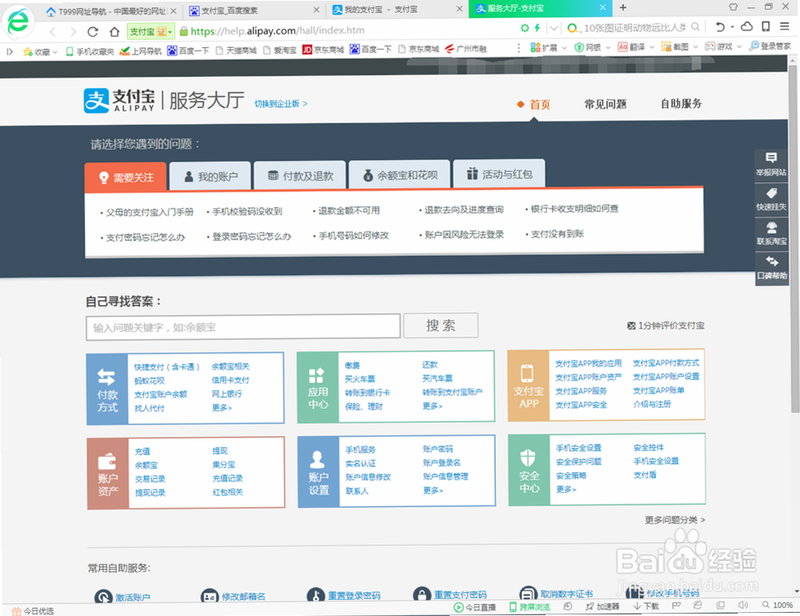This screenshot has width=800, height=616.
Task: Click the browser refresh icon
Action: (x=92, y=32)
